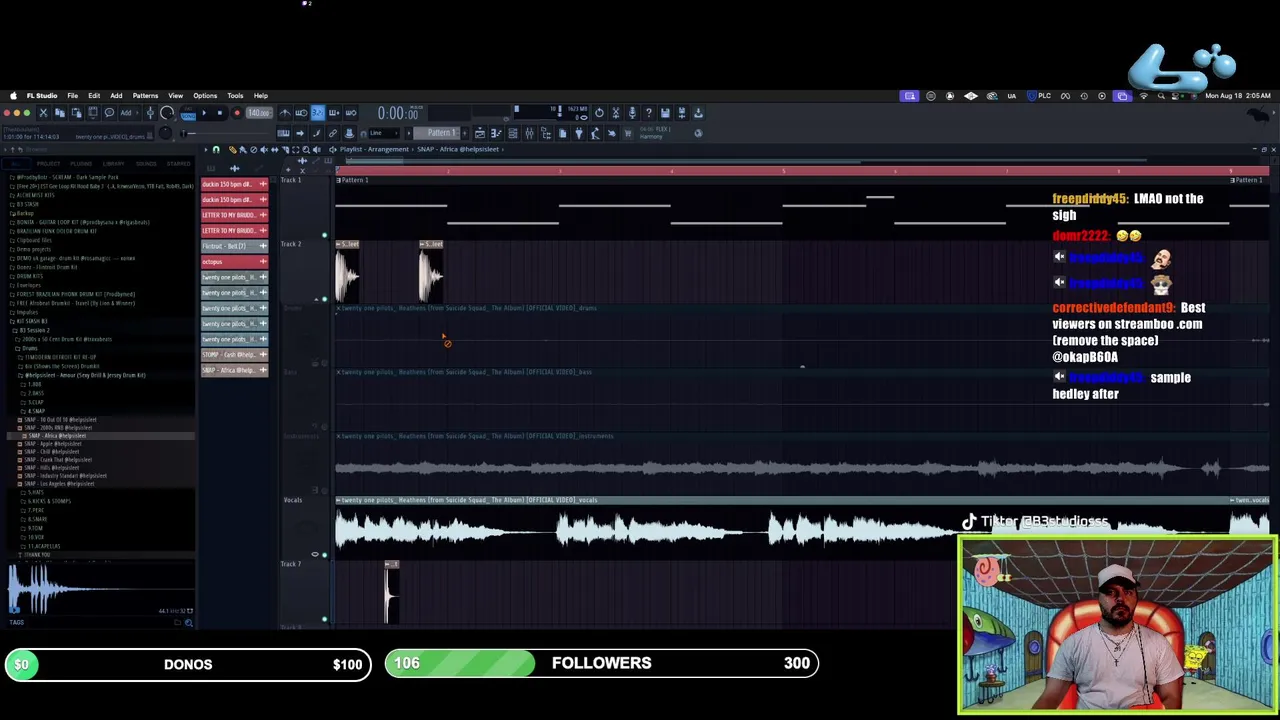Select LETTER TO MY BRUDDA first clip

tap(234, 215)
